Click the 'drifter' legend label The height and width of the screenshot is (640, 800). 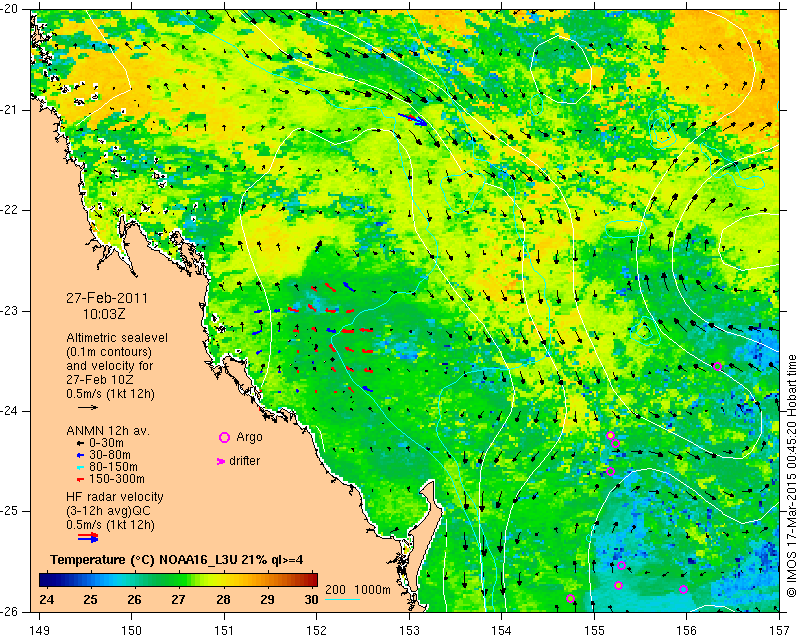point(244,461)
